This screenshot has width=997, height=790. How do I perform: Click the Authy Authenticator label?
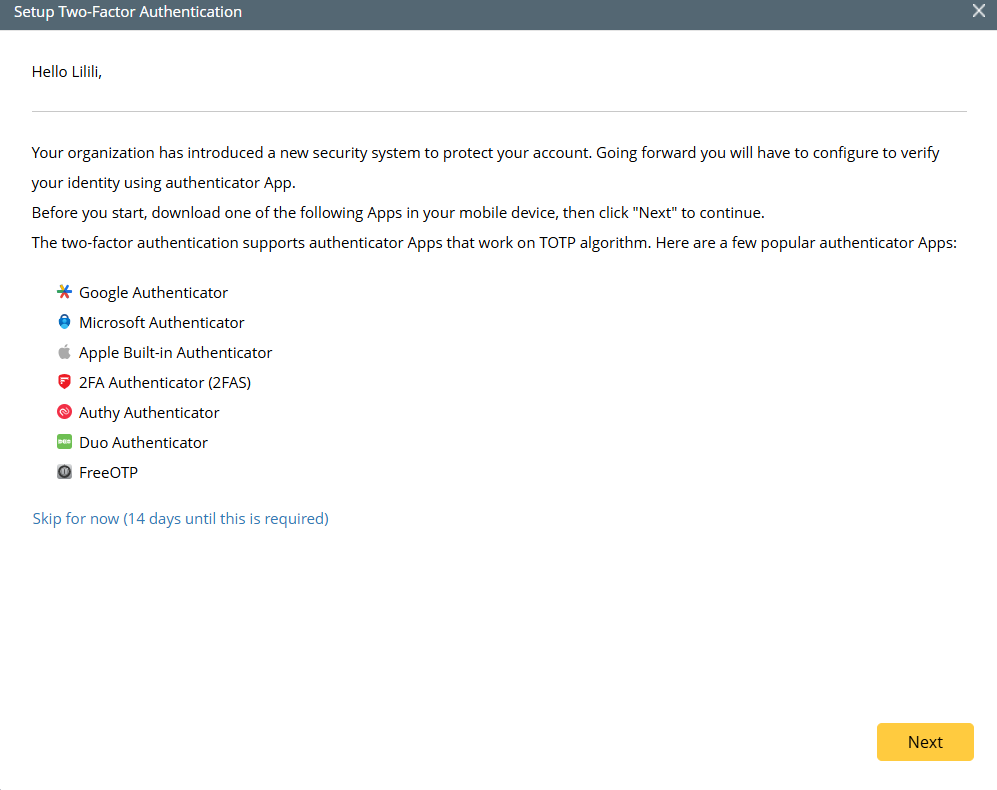pos(149,413)
